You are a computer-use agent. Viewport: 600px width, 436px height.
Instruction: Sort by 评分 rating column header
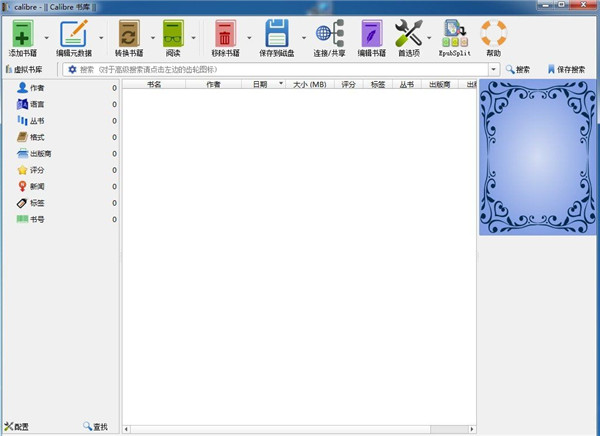349,84
